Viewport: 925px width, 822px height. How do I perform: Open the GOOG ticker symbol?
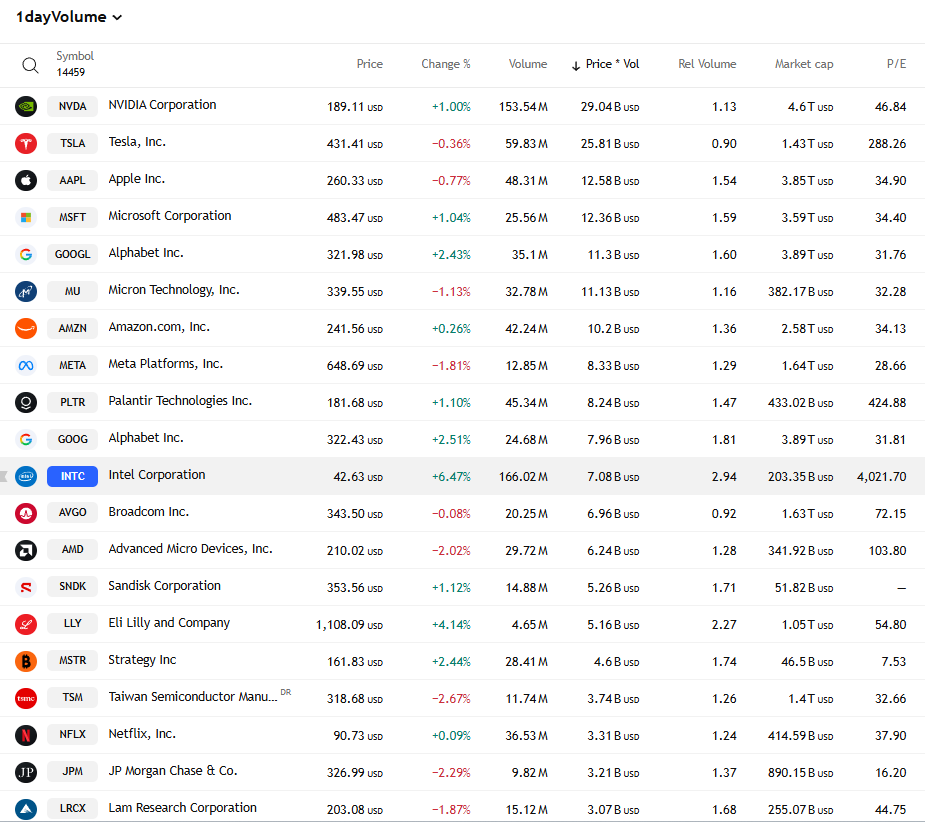click(73, 439)
